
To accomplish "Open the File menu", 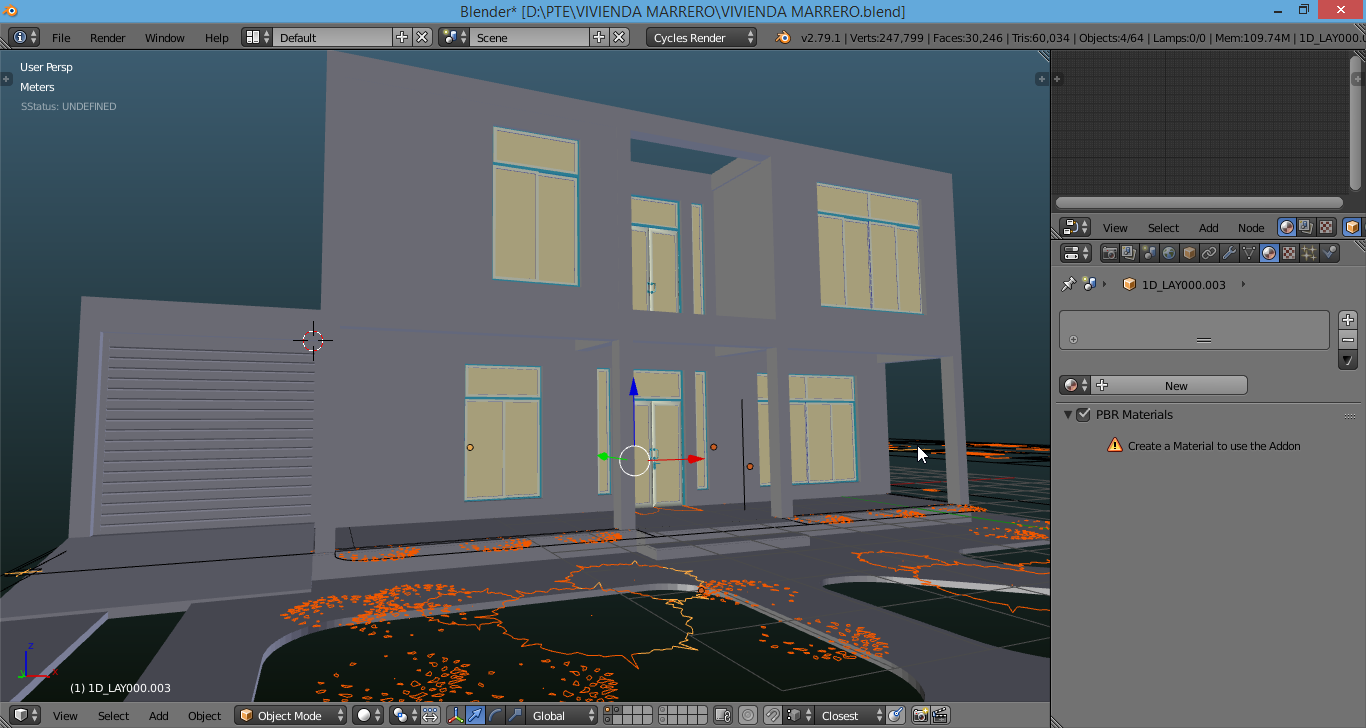I will click(61, 38).
